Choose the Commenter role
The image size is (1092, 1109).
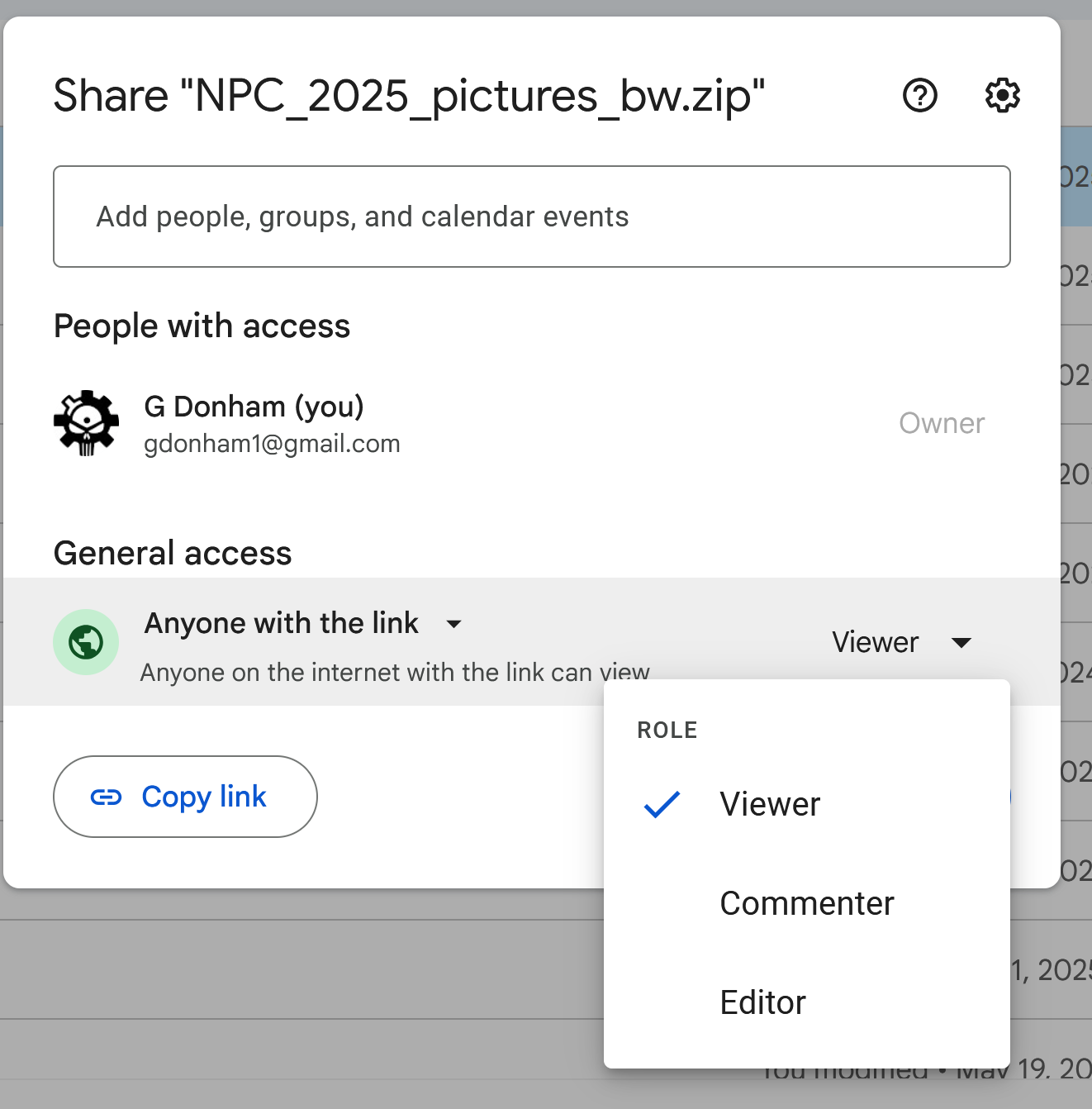806,903
